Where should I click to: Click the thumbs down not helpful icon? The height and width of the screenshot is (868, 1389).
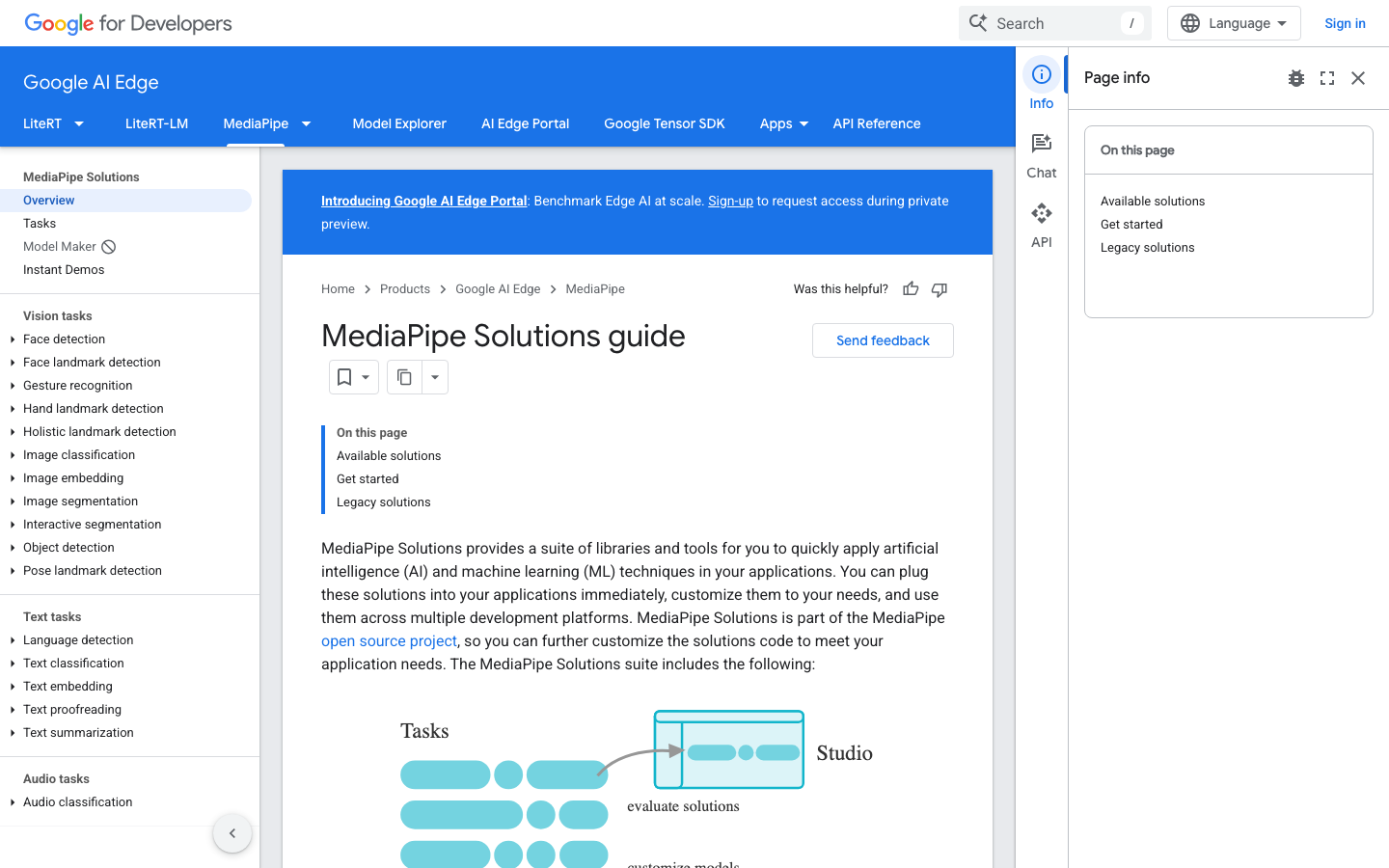pos(940,288)
